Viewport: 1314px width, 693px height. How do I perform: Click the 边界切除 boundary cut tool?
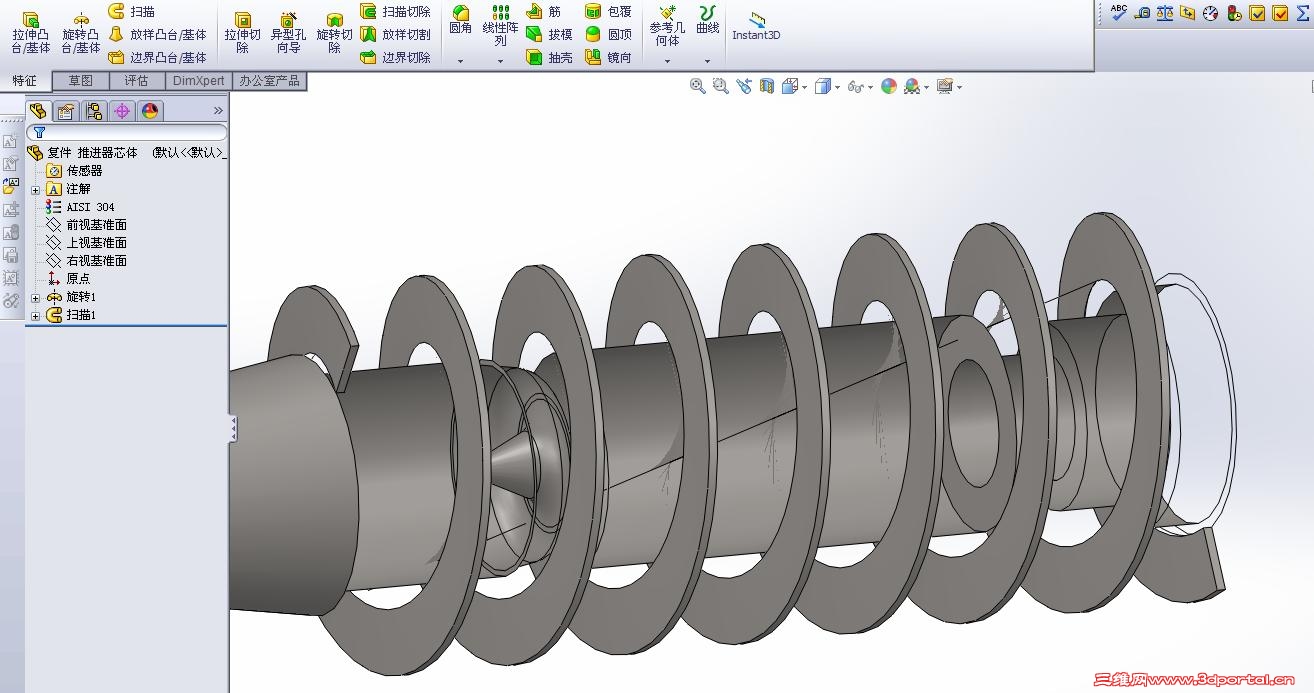(x=395, y=57)
